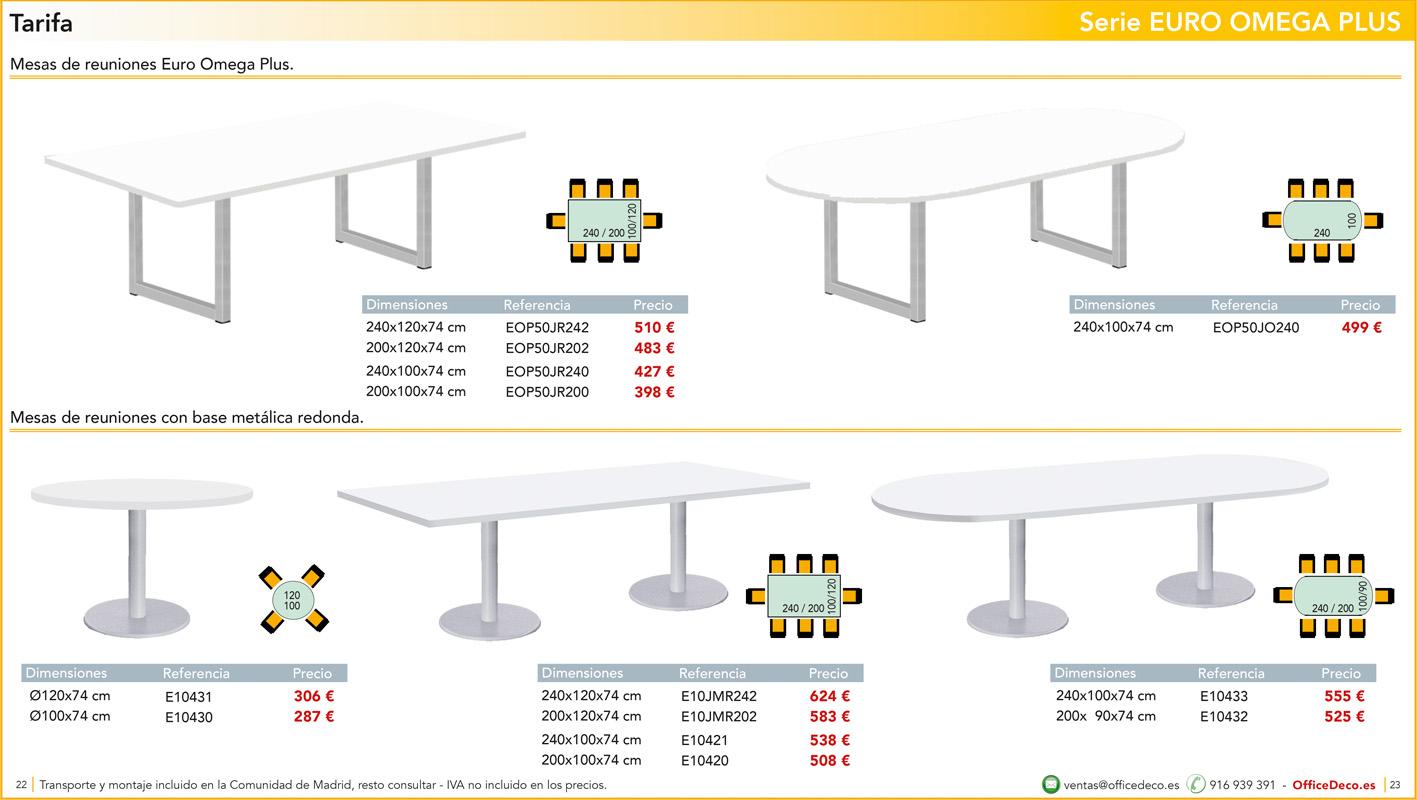The image size is (1417, 800).
Task: Click the 427 € price
Action: coord(654,371)
